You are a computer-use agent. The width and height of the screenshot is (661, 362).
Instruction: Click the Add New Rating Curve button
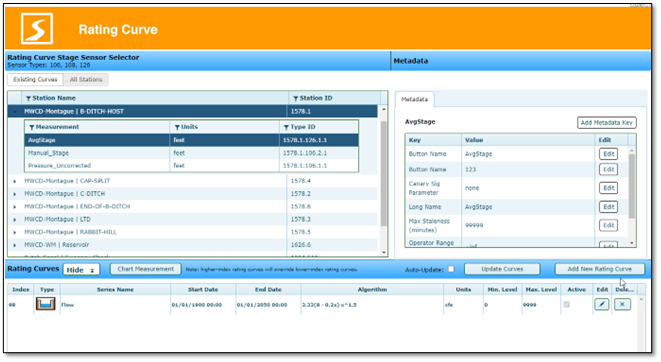[599, 269]
